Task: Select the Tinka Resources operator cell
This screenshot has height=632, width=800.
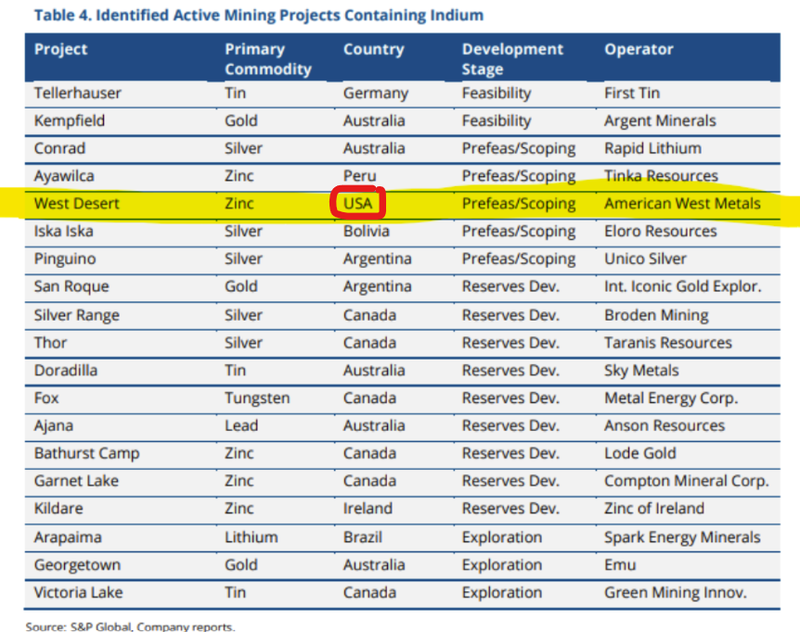Action: pos(661,176)
